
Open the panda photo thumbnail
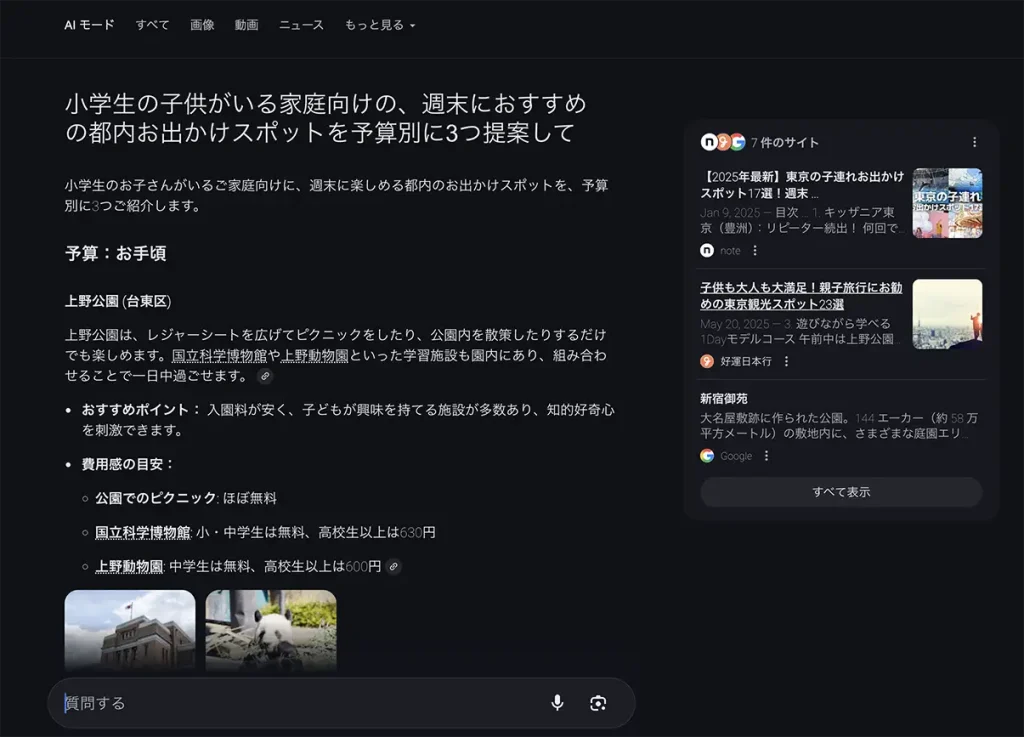(271, 631)
